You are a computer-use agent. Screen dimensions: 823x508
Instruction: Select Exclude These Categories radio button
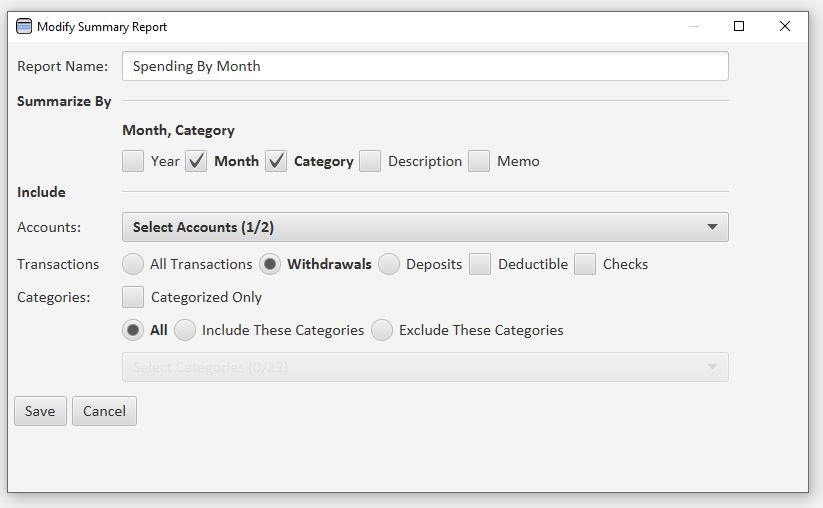[382, 330]
